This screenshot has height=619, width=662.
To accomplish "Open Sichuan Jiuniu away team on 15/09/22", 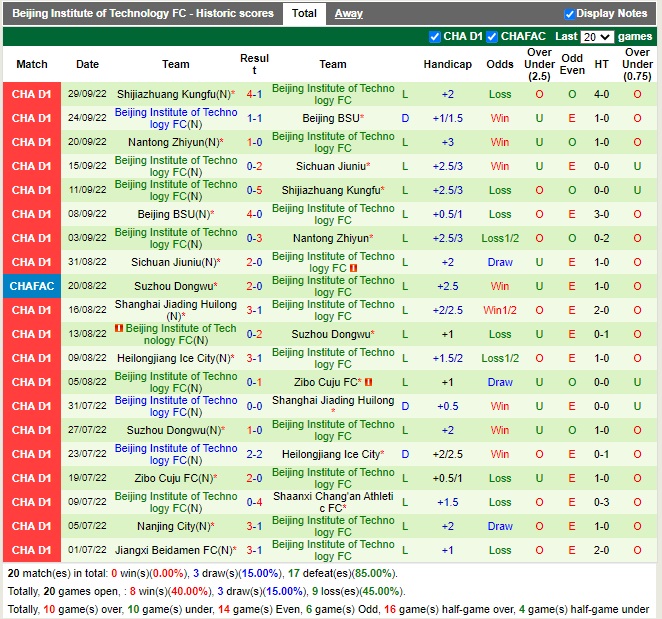I will [x=332, y=166].
